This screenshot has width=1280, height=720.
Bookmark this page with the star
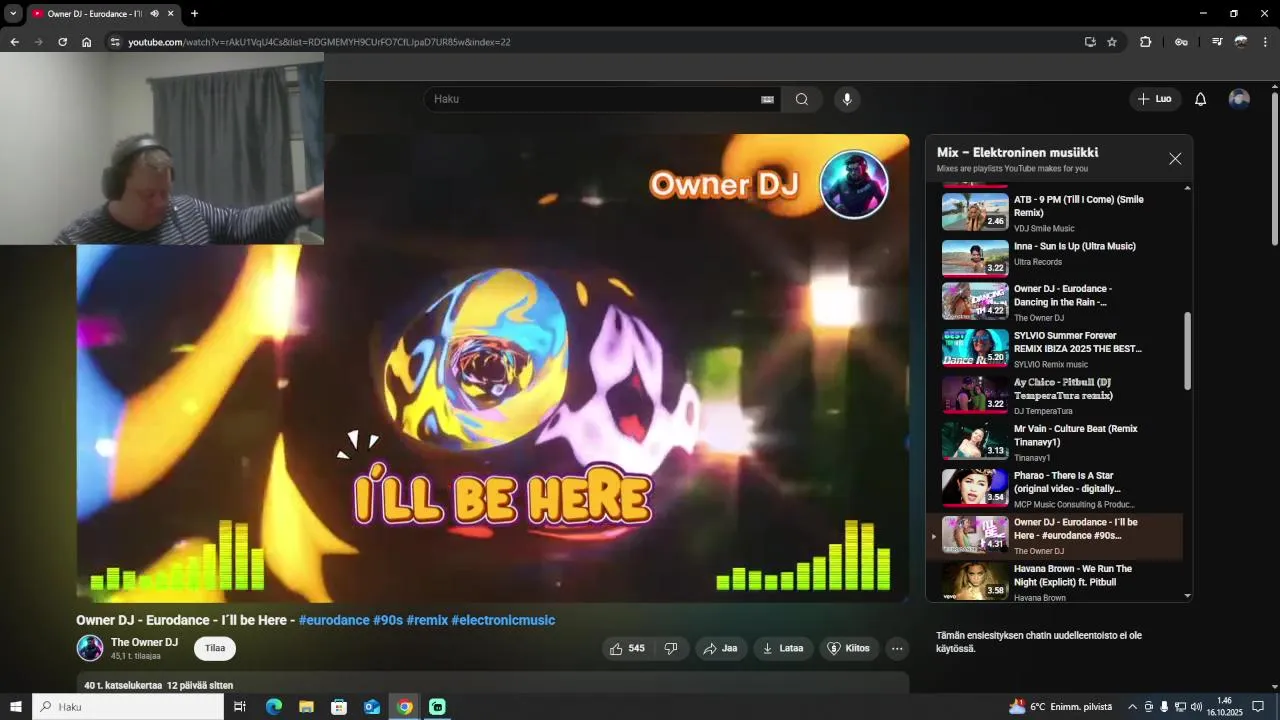tap(1112, 42)
